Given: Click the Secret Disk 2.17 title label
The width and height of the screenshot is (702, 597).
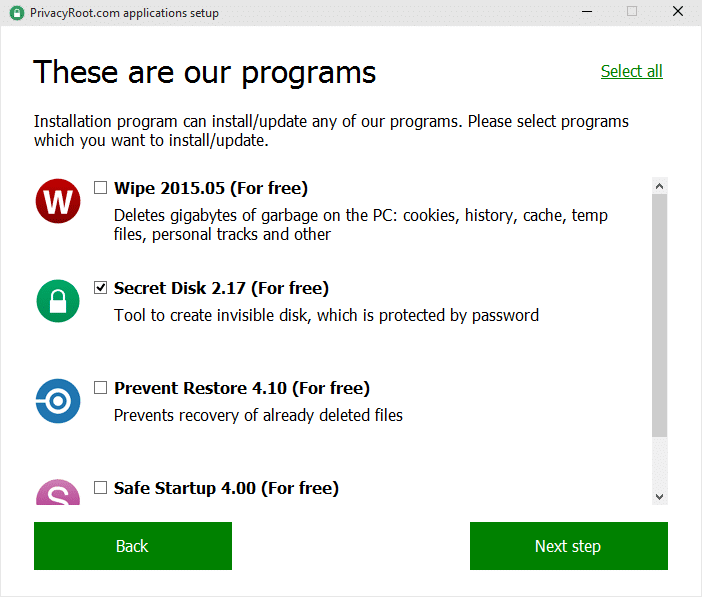Looking at the screenshot, I should (221, 288).
